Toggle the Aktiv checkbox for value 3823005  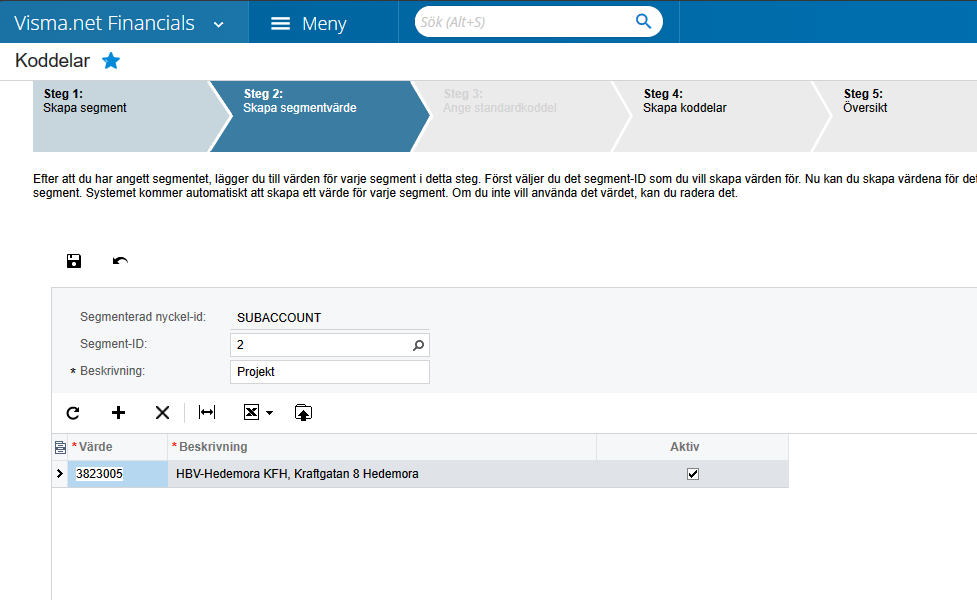[x=694, y=474]
